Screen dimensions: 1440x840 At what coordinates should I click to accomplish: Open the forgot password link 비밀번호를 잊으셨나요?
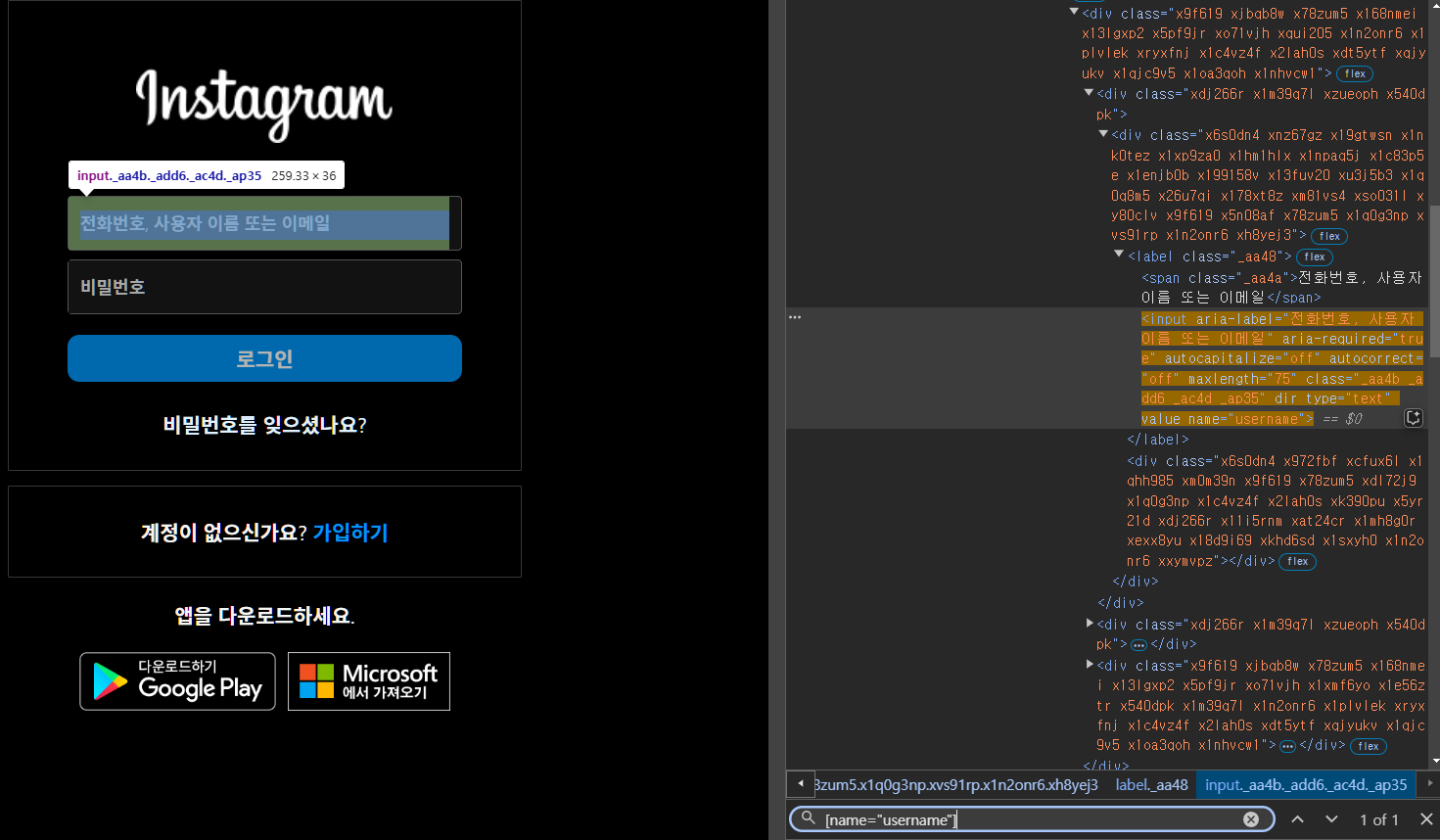pos(264,425)
